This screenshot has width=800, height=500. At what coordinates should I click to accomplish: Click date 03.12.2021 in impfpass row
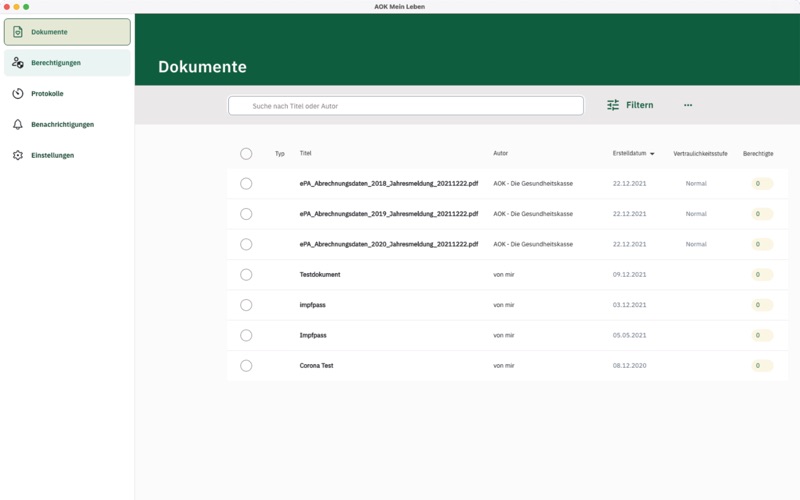point(629,305)
